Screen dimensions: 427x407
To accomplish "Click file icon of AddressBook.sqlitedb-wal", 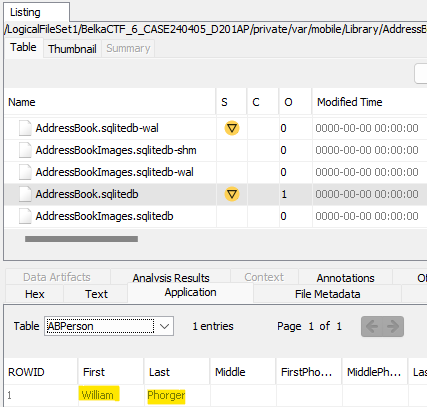I will click(25, 128).
